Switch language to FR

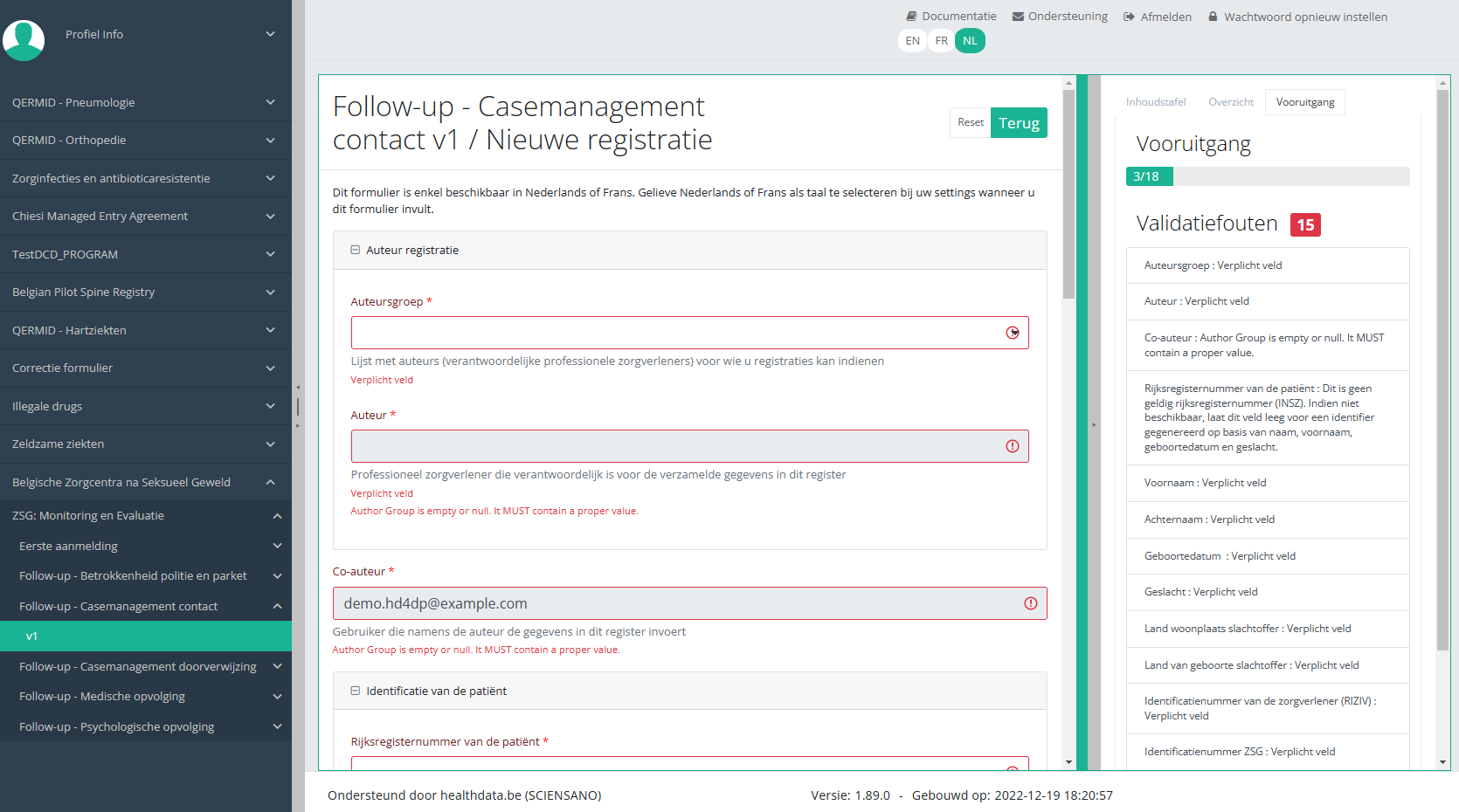pyautogui.click(x=941, y=41)
